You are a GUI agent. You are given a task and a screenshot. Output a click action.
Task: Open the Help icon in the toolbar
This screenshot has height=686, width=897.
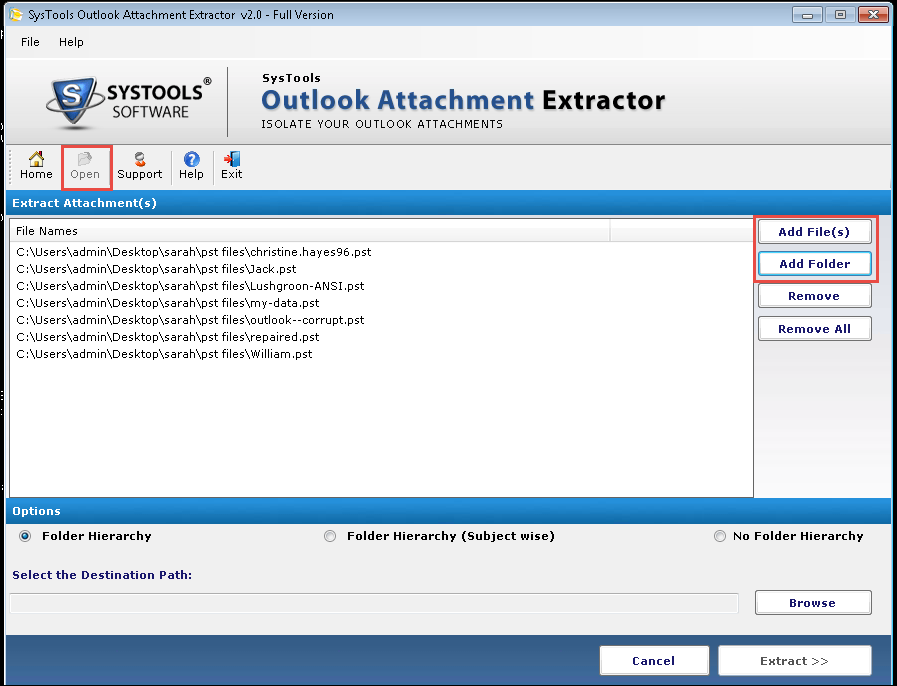pyautogui.click(x=190, y=165)
